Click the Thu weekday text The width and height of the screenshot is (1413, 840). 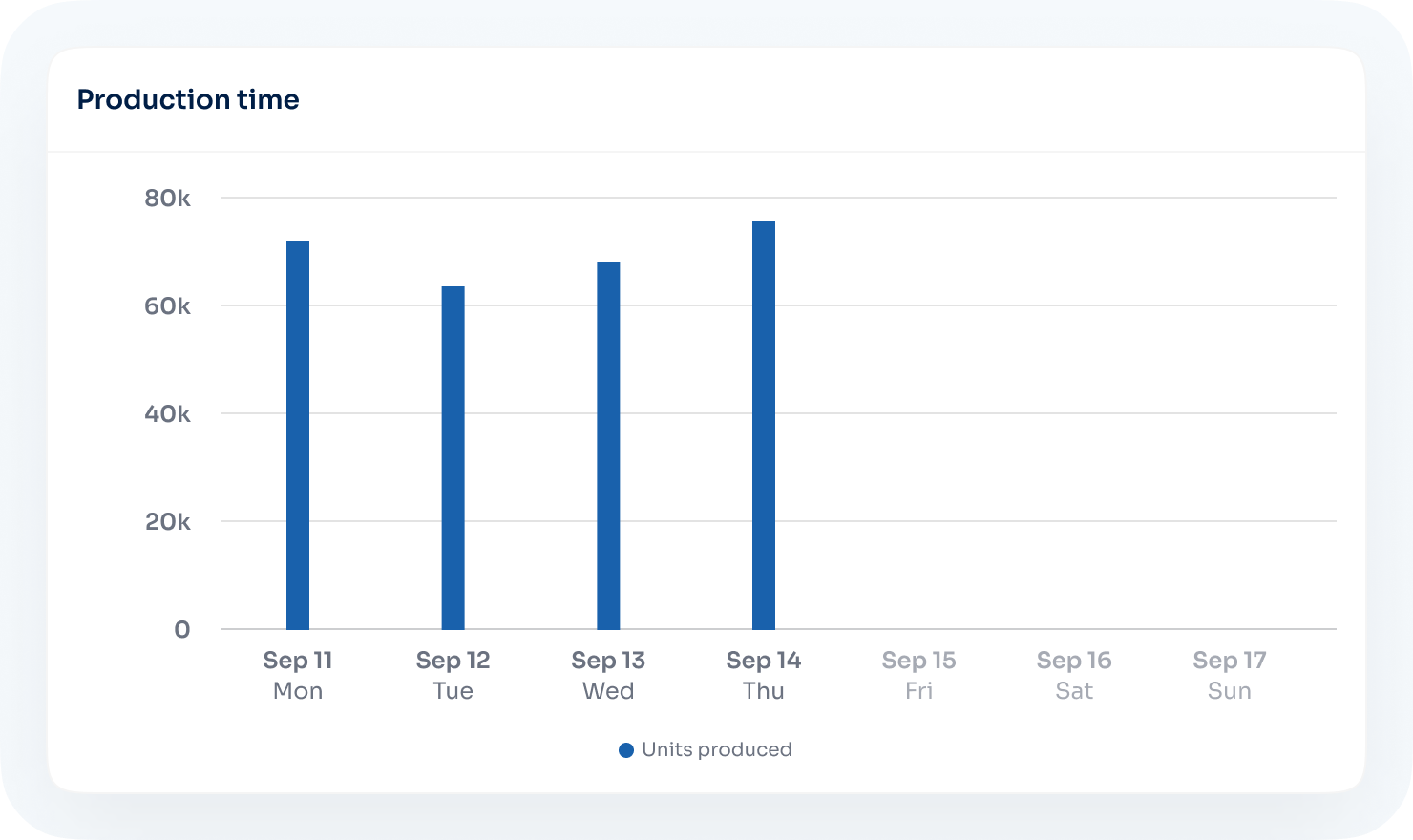[764, 691]
